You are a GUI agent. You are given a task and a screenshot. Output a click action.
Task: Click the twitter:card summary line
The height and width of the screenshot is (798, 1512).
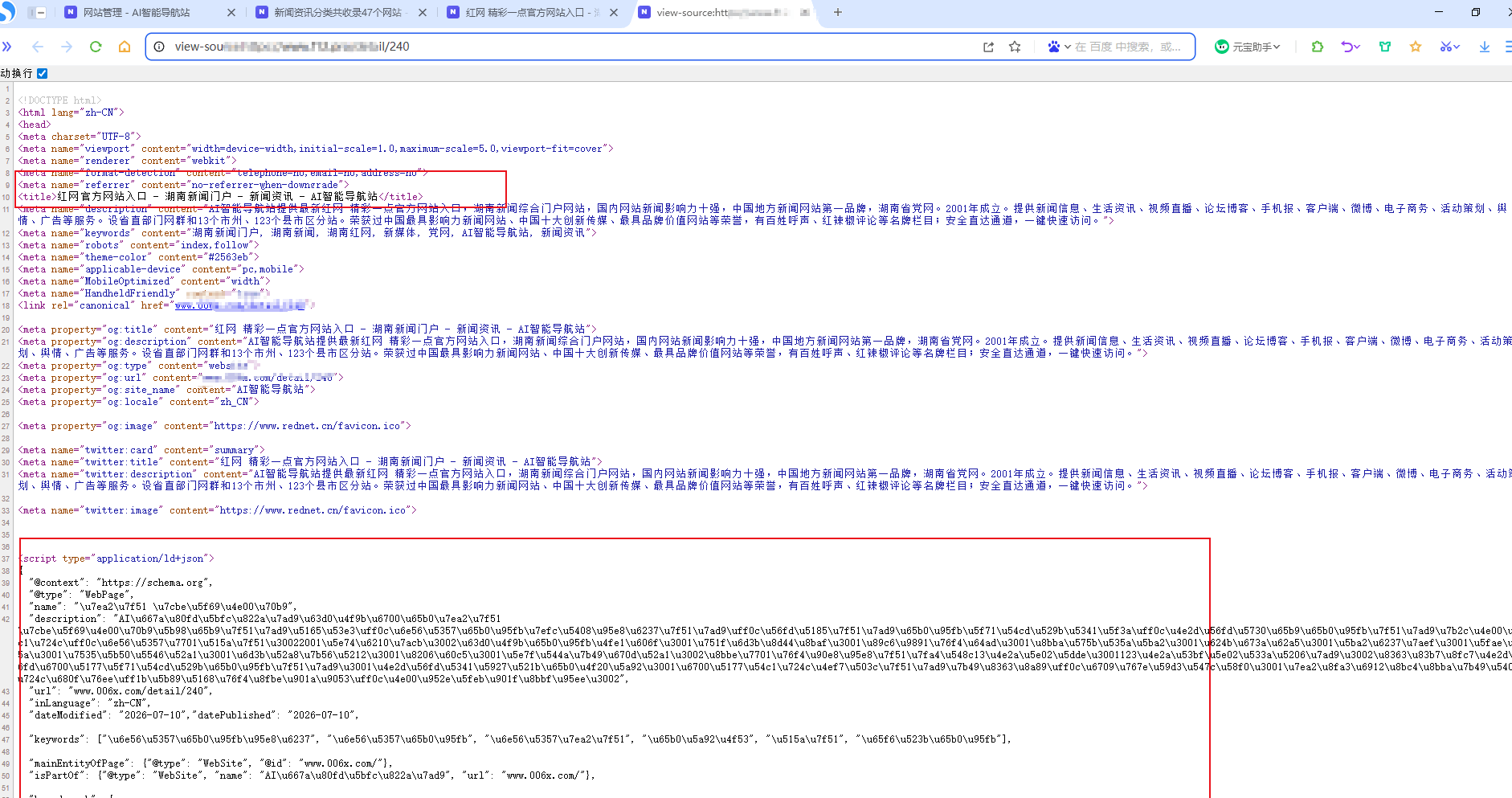[x=141, y=450]
